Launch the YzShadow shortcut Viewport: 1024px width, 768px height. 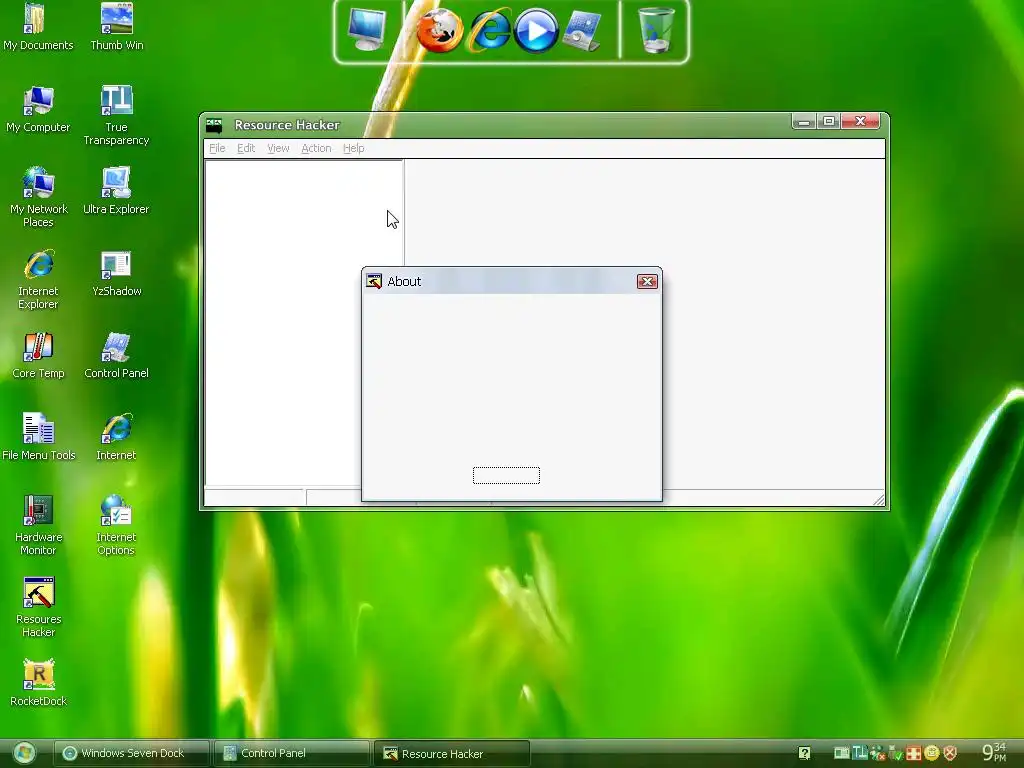pos(116,273)
